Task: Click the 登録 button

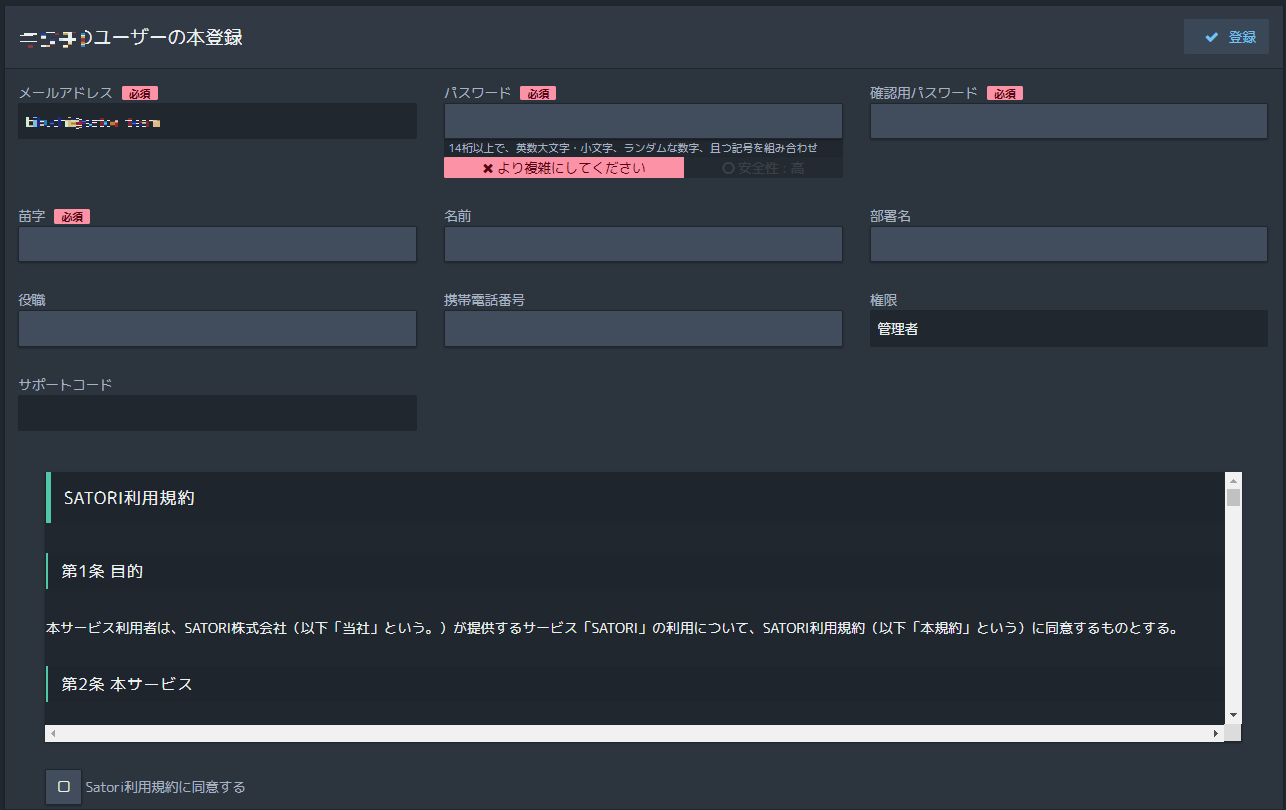Action: [x=1226, y=37]
